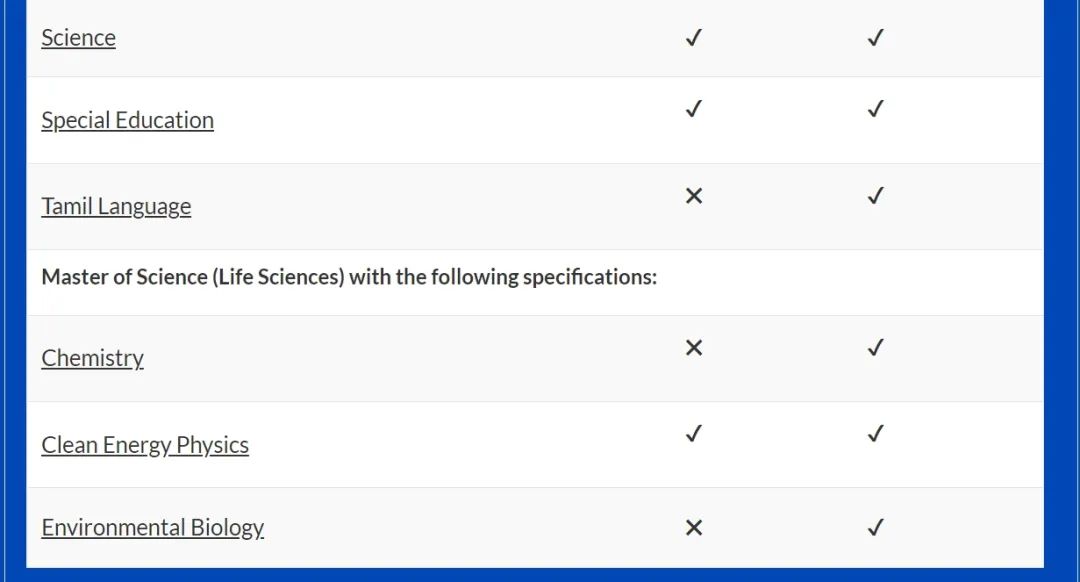Screen dimensions: 1080x582
Task: Click second checkmark in Special Education row
Action: point(875,109)
